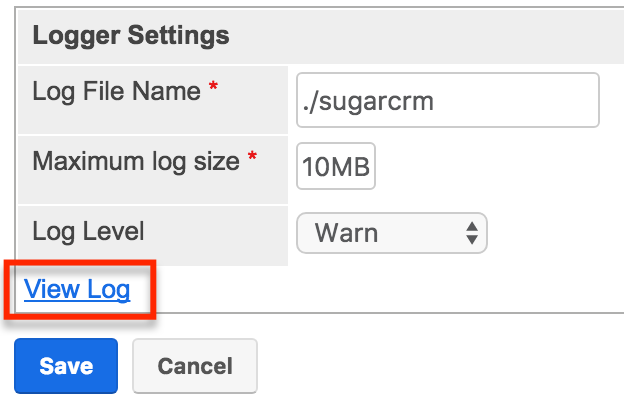624x406 pixels.
Task: Click the Log Level label
Action: pyautogui.click(x=89, y=232)
